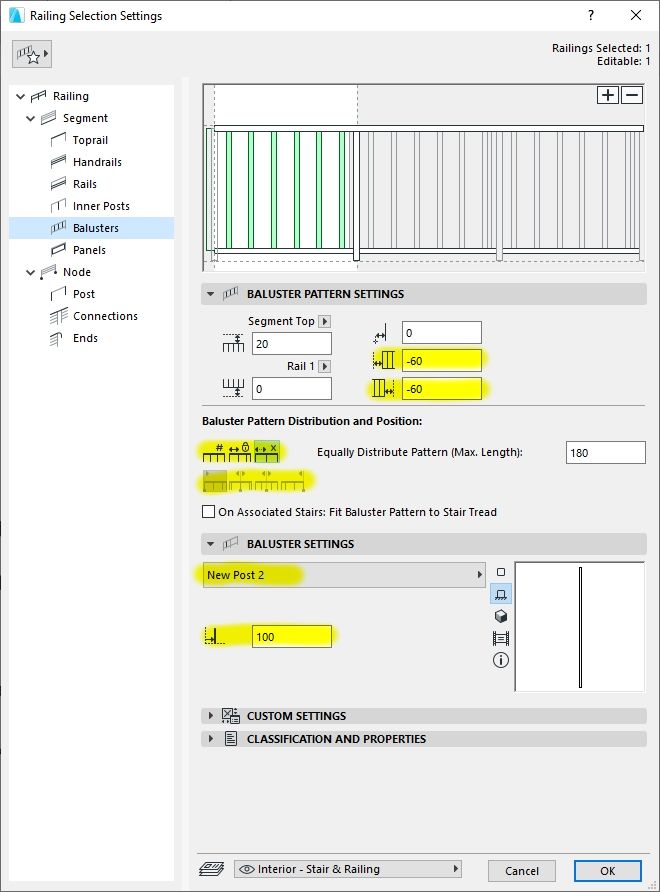Open Segment Top reference popup arrow
The image size is (660, 892).
coord(324,321)
